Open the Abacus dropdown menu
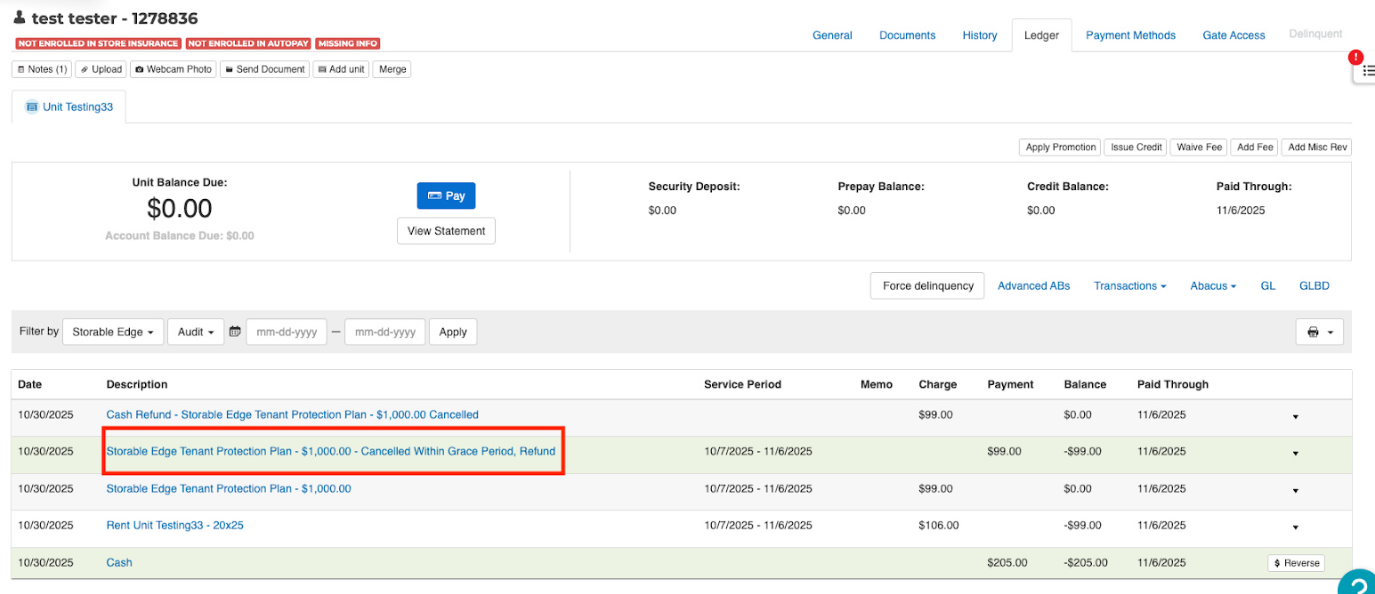Image resolution: width=1375 pixels, height=594 pixels. pyautogui.click(x=1212, y=286)
